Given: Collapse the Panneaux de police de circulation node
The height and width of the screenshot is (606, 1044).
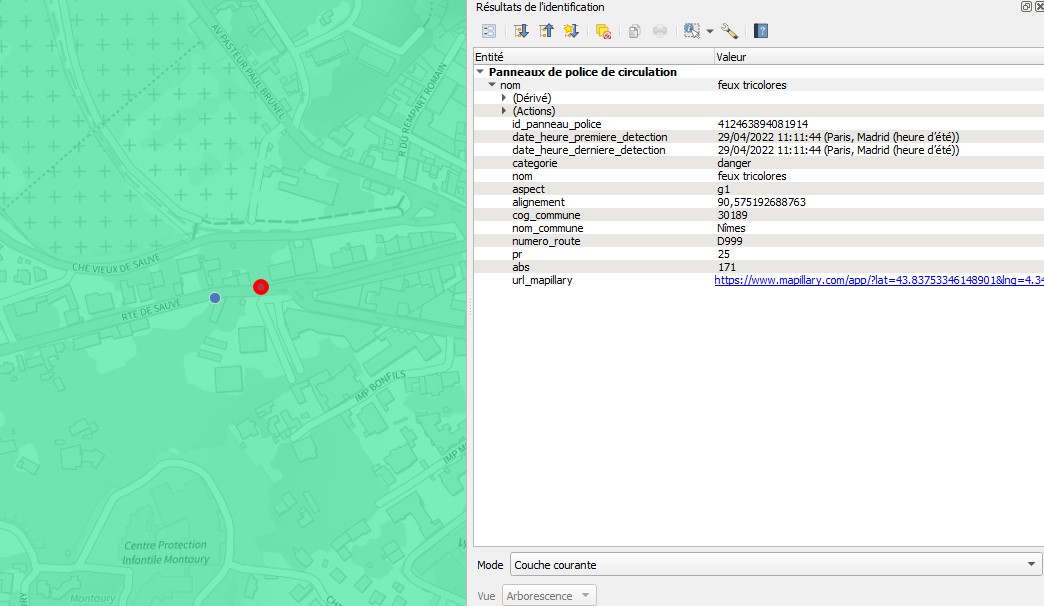Looking at the screenshot, I should [x=480, y=72].
